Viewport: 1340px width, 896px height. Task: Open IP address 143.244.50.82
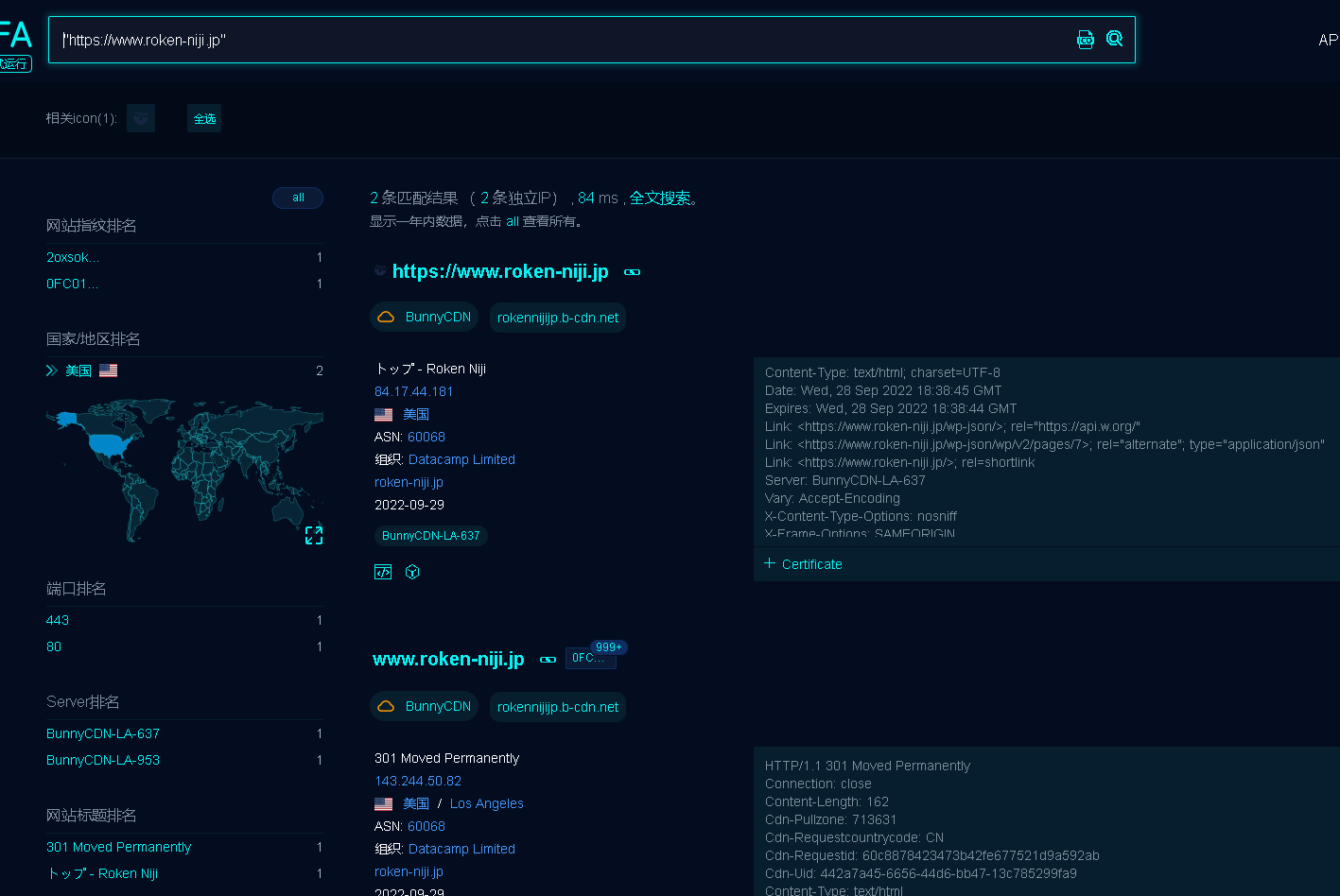[x=418, y=781]
